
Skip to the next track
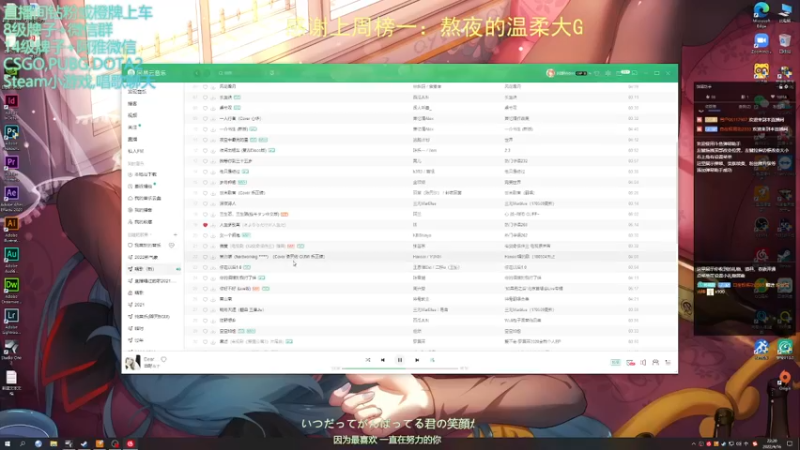(417, 360)
